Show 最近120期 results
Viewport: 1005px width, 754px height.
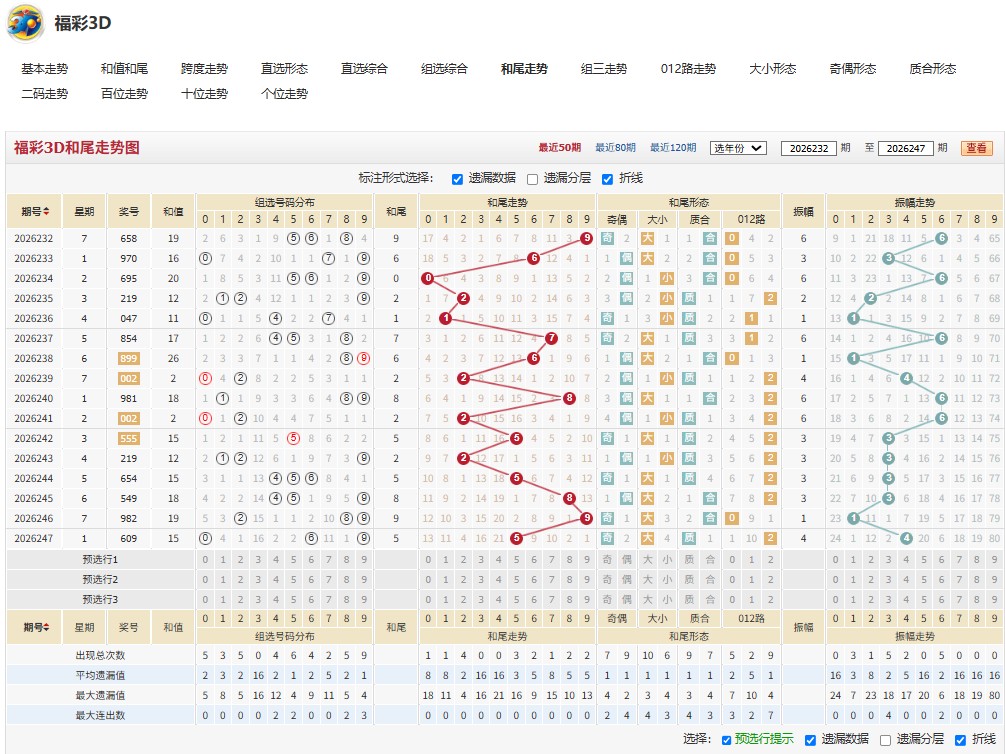pos(673,147)
